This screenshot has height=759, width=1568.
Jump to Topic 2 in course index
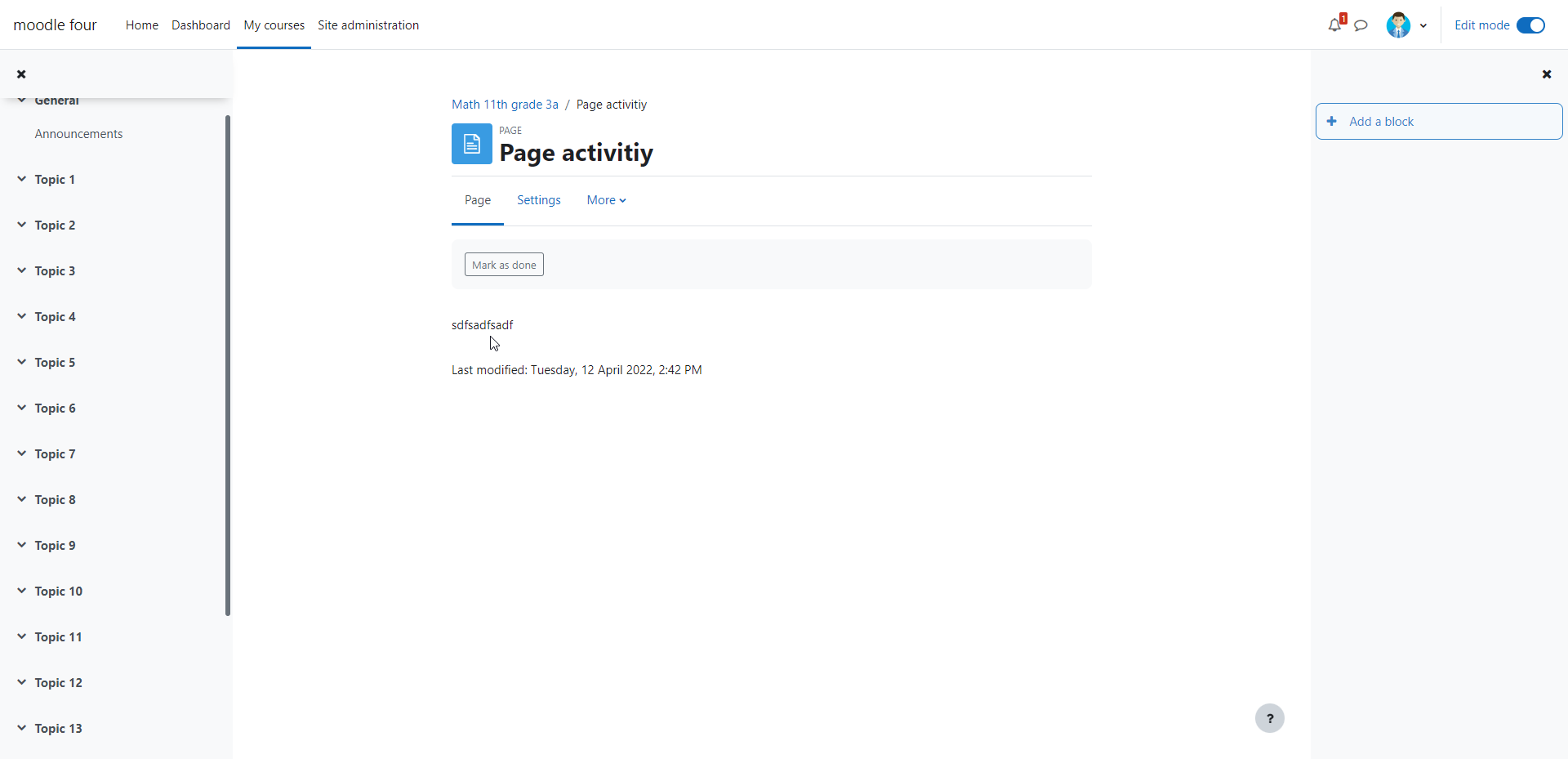click(x=55, y=225)
